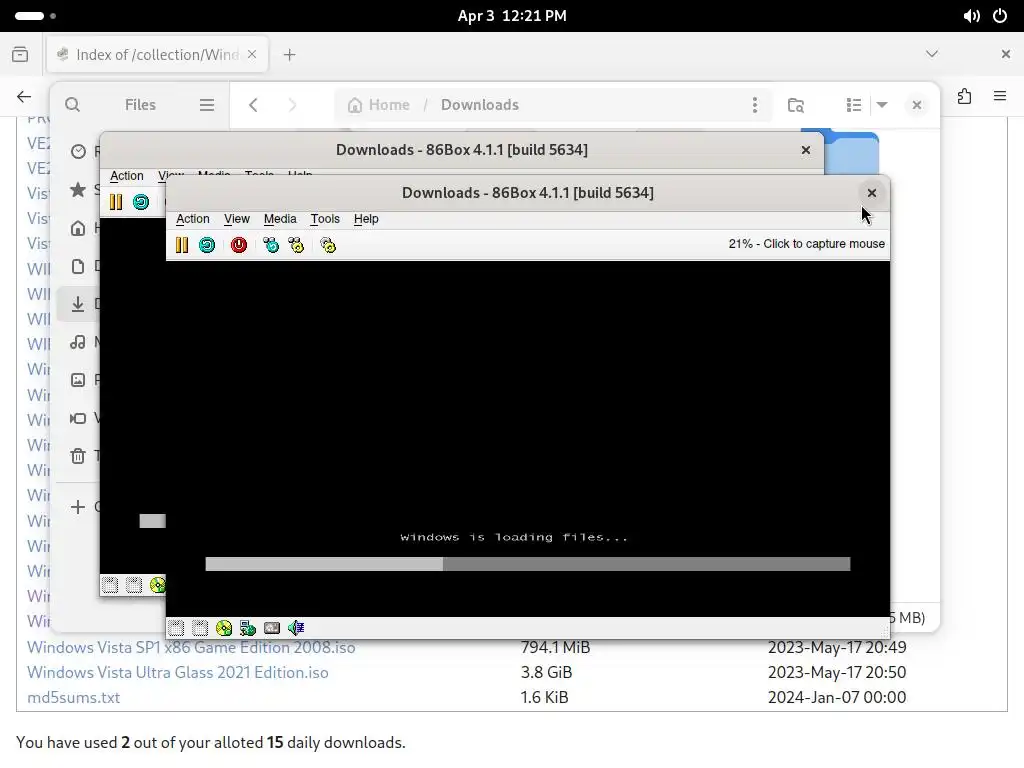Open 86Box settings via the toolbar gear icon
This screenshot has width=1024, height=768.
(x=328, y=245)
